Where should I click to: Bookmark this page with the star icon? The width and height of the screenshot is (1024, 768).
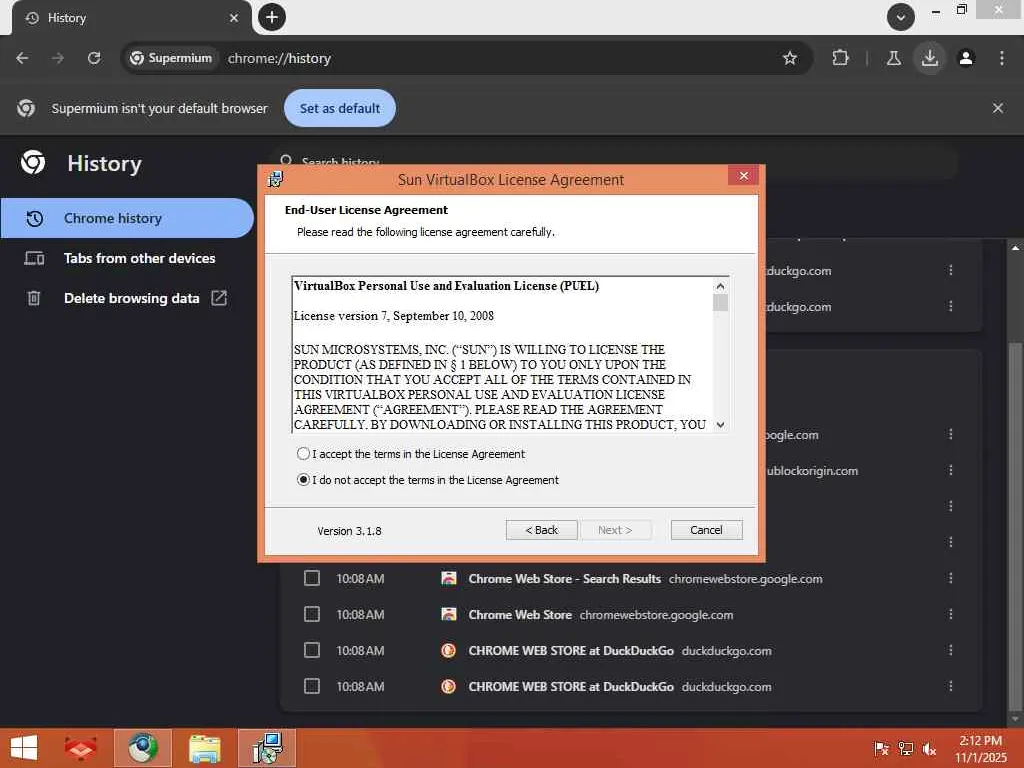tap(790, 58)
